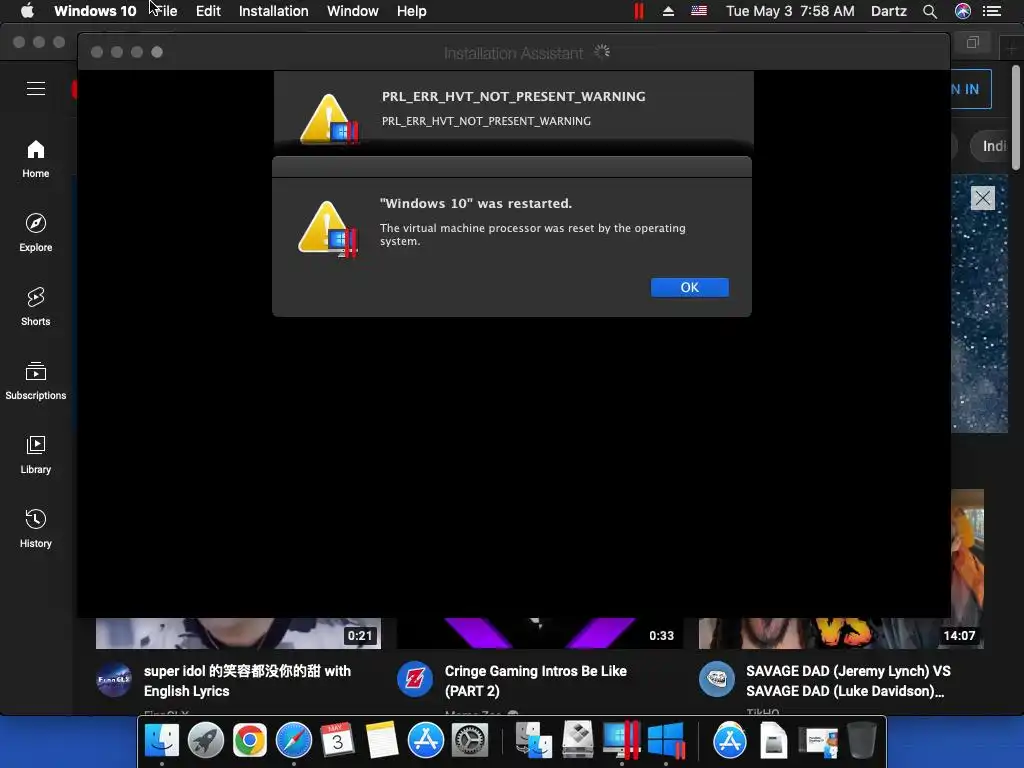Screen dimensions: 1024x768
Task: Open the App Store icon beside disk image
Action: 729,741
